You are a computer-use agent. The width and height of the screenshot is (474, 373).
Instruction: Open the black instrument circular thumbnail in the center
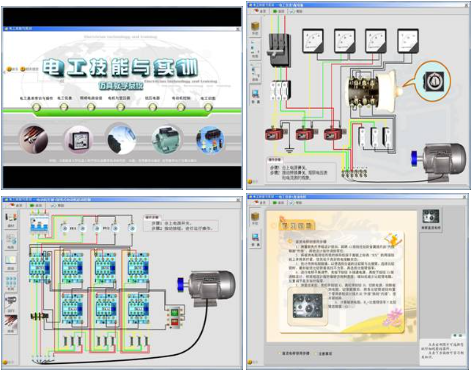coord(122,139)
